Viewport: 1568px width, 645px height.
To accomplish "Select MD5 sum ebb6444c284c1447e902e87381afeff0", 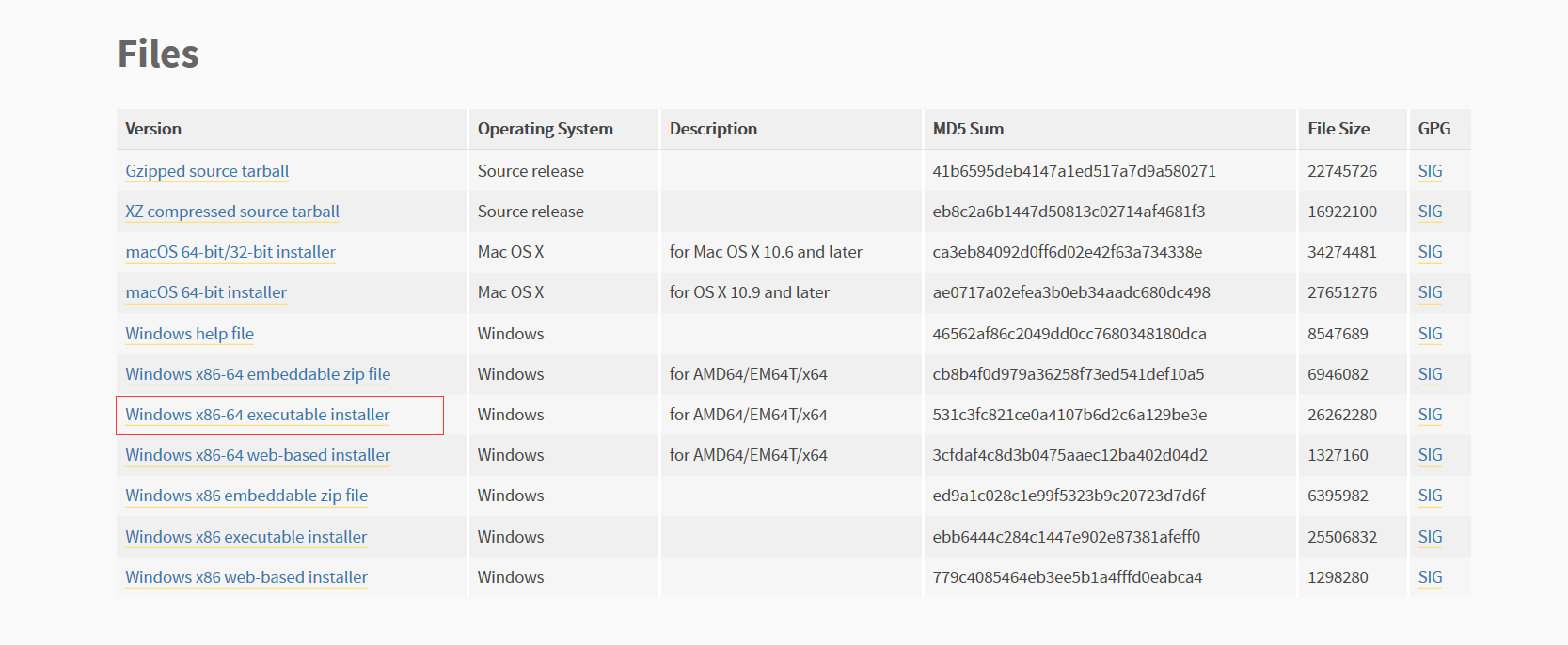I will (1067, 537).
